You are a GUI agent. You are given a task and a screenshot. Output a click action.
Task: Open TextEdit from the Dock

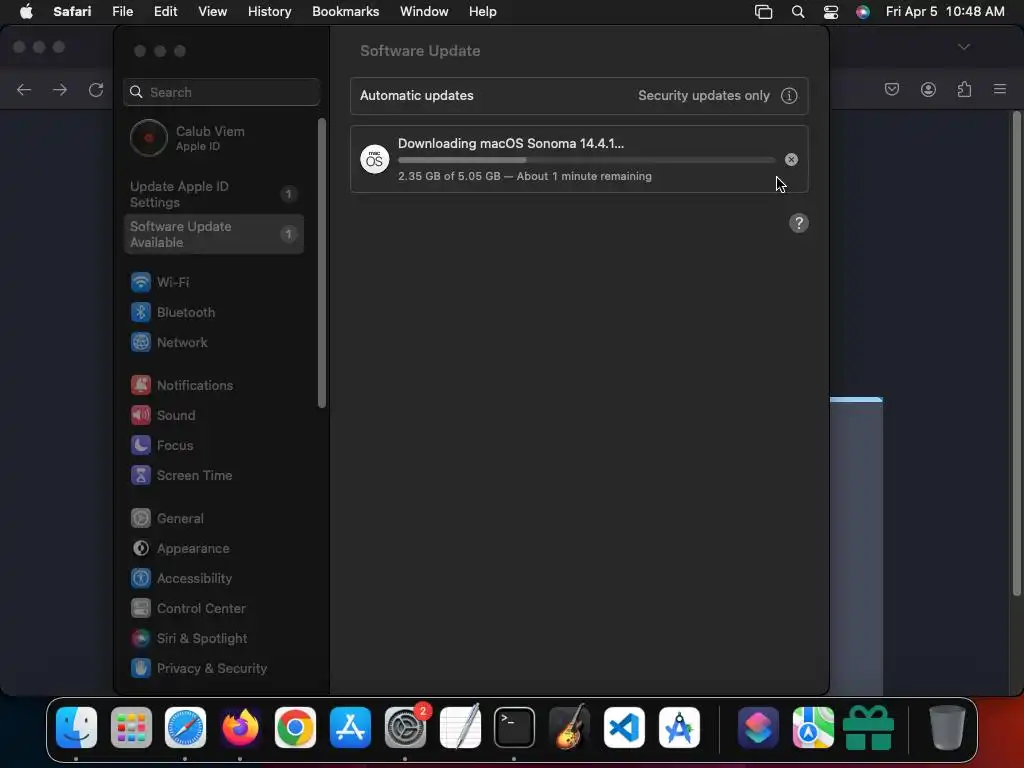[x=460, y=728]
